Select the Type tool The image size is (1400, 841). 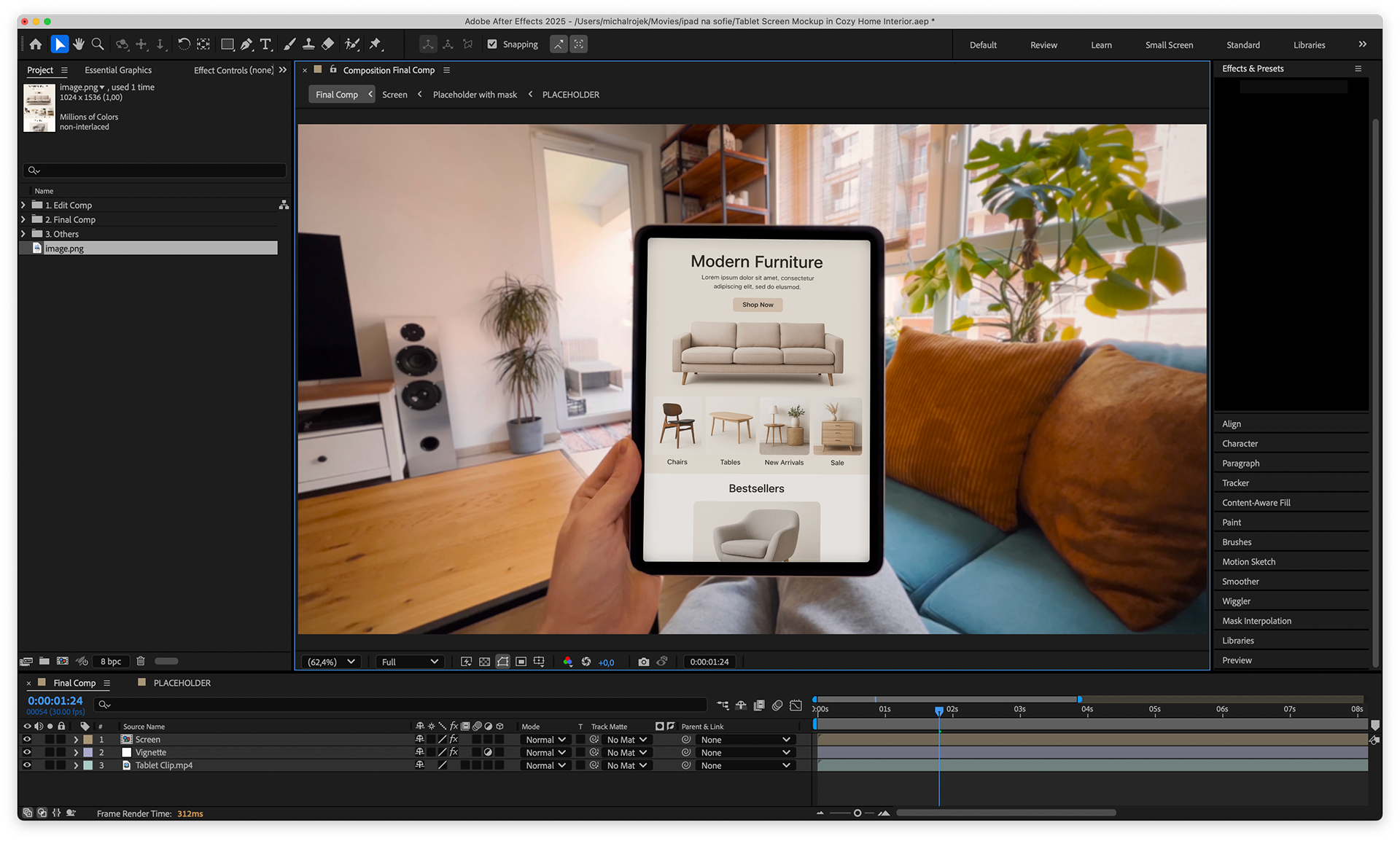tap(265, 44)
